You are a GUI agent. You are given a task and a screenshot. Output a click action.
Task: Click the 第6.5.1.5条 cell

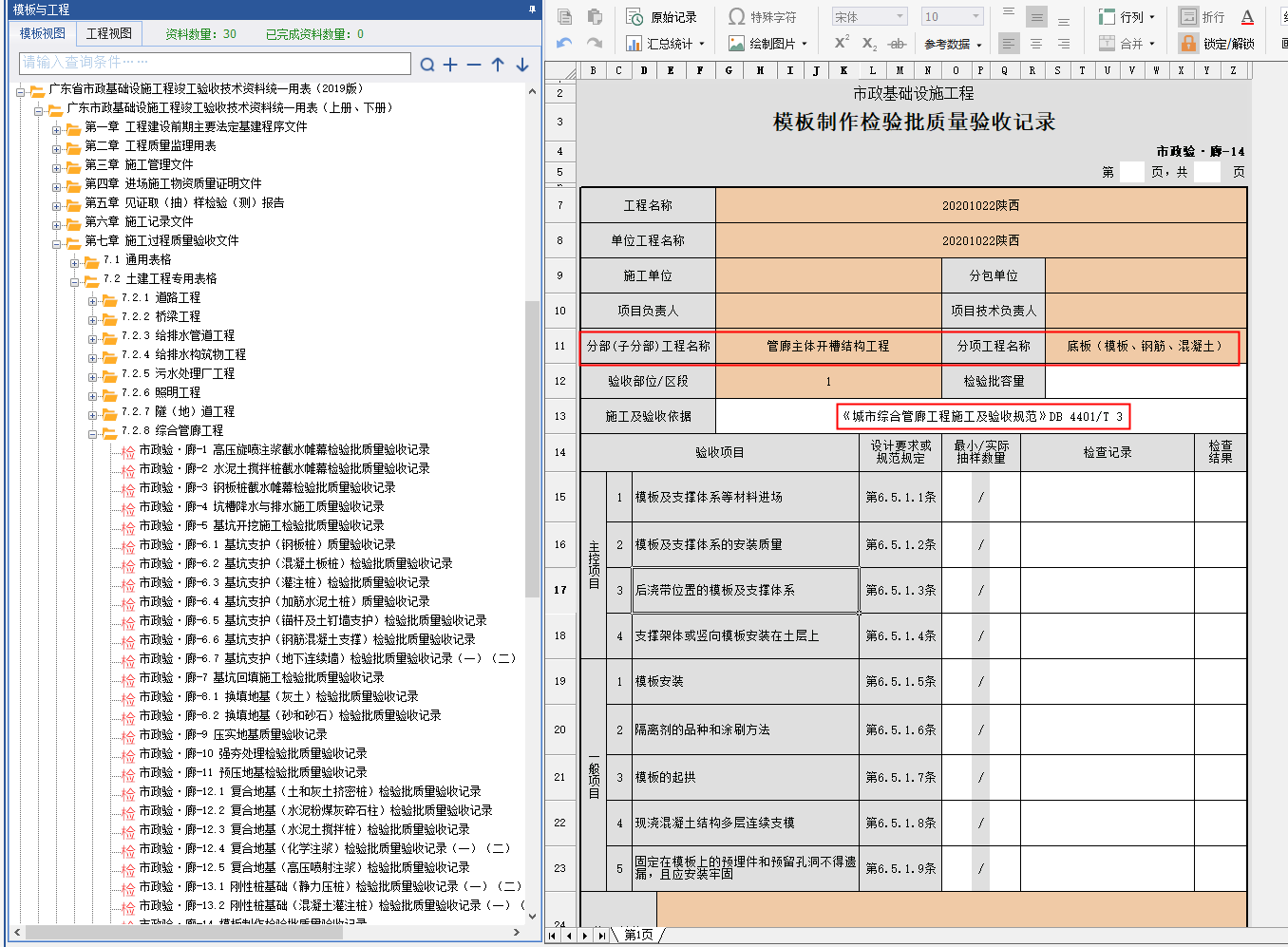click(900, 681)
